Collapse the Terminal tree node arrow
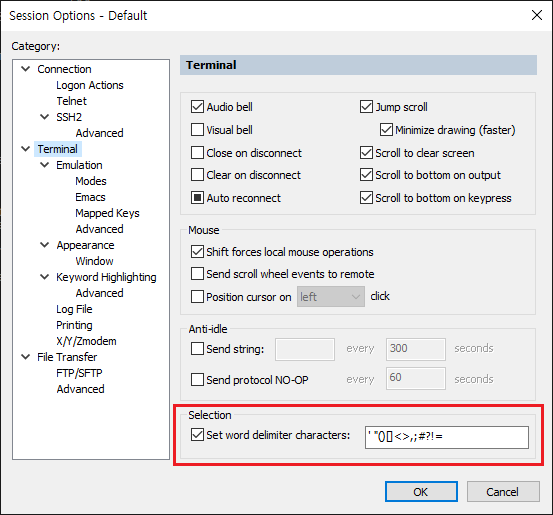 (25, 149)
